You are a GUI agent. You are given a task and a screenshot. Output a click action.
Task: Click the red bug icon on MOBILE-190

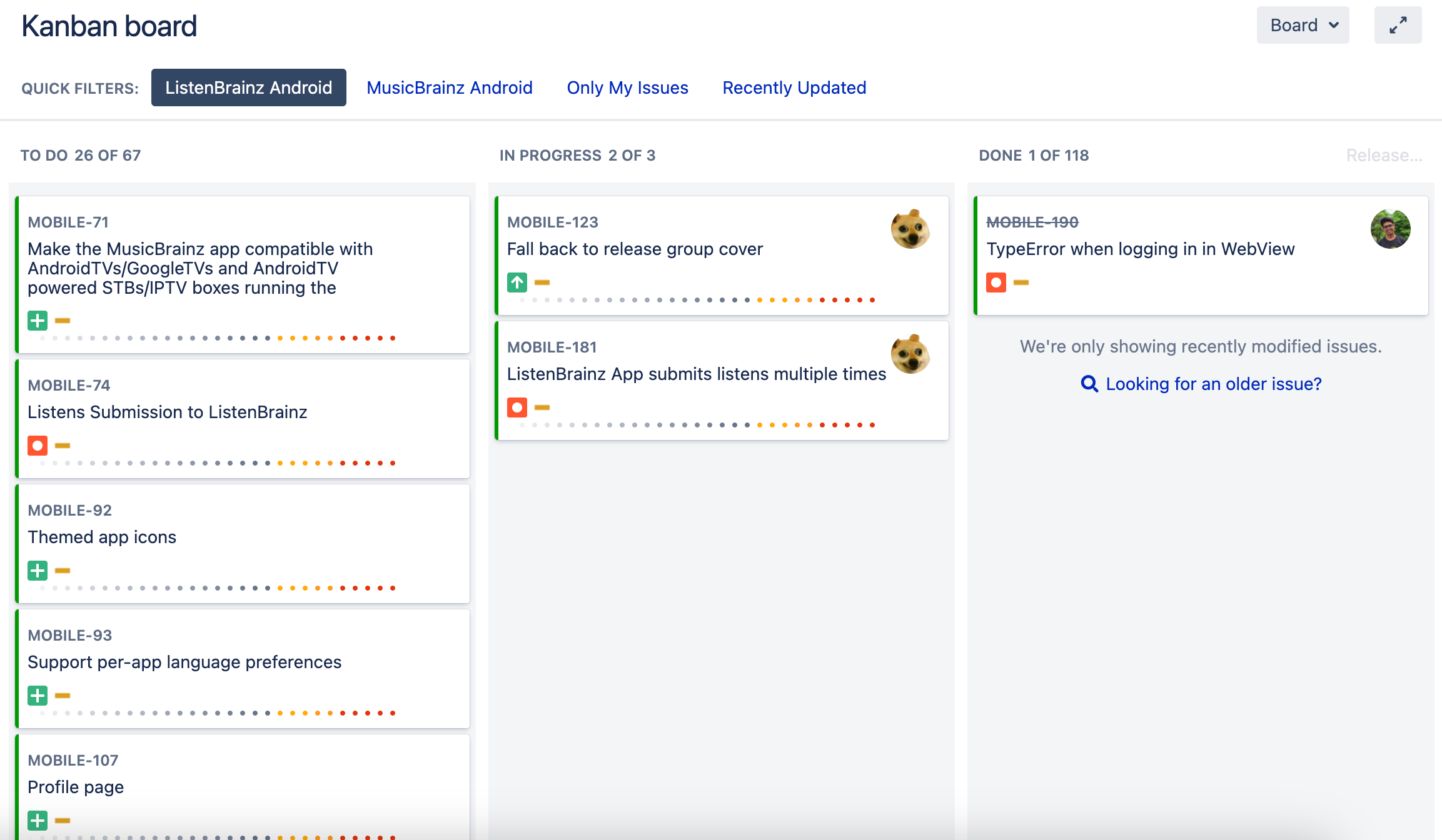tap(996, 282)
